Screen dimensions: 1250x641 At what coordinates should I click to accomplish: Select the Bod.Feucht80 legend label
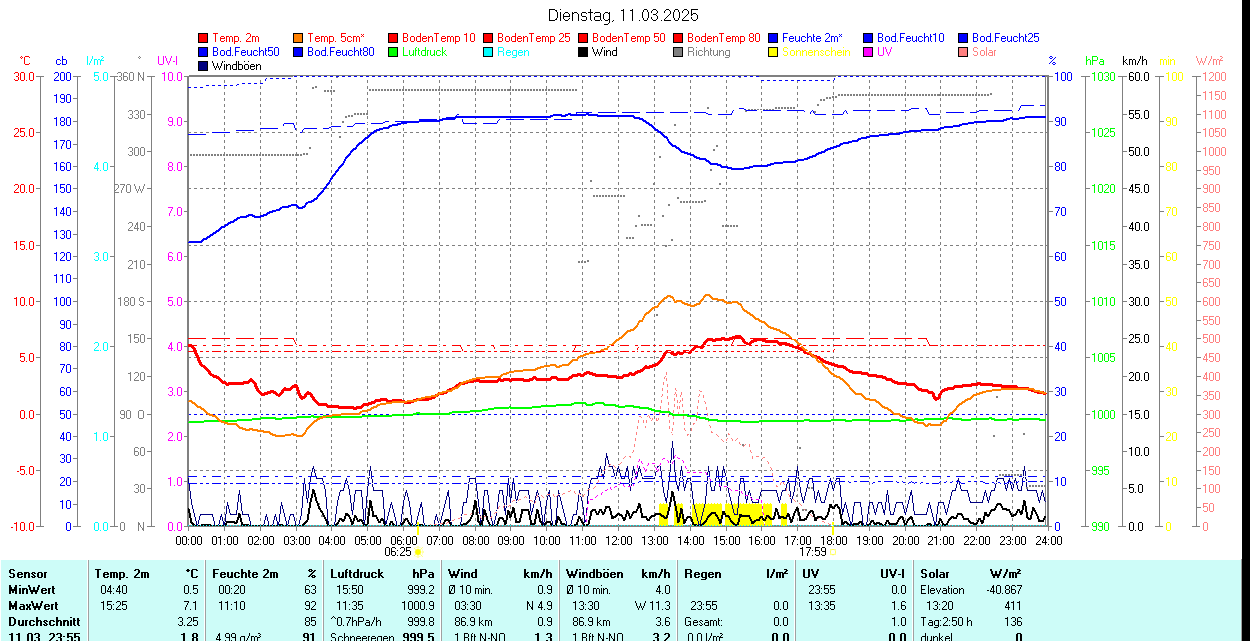point(341,52)
